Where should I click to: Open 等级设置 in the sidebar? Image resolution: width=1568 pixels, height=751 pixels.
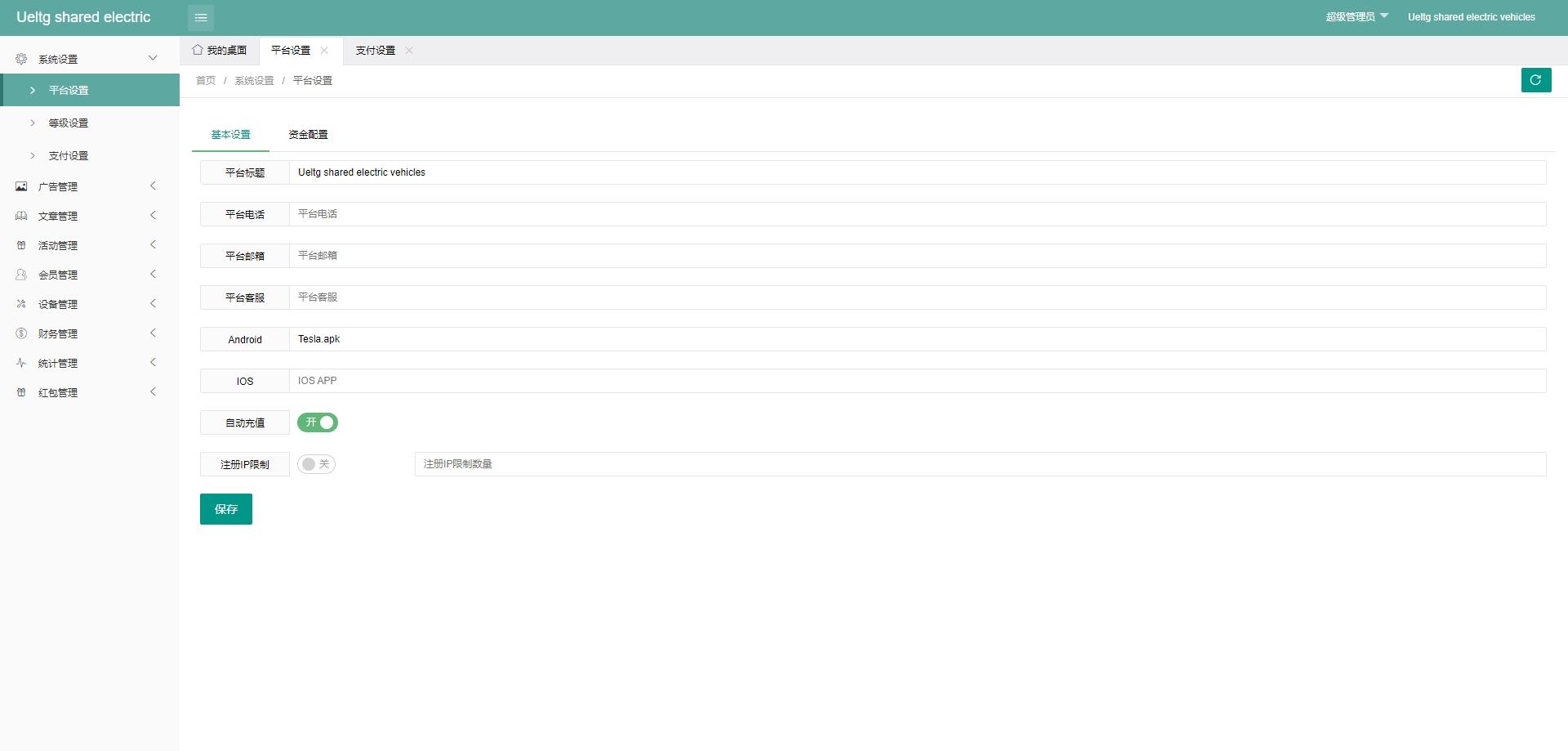(69, 123)
